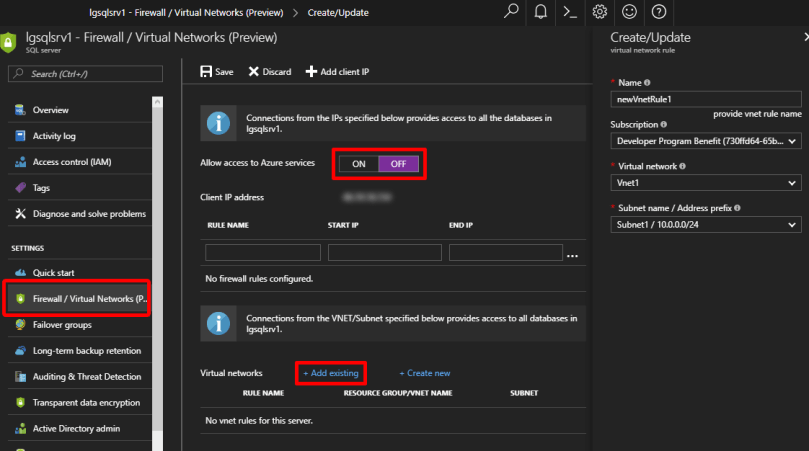
Task: Discard changes using the toolbar
Action: coord(270,72)
